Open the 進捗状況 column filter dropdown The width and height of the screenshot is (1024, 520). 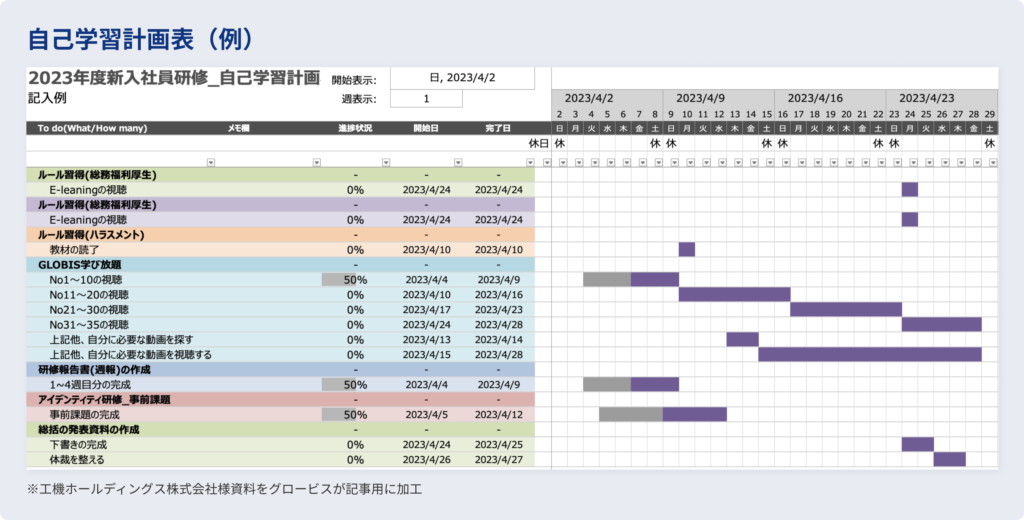point(385,162)
